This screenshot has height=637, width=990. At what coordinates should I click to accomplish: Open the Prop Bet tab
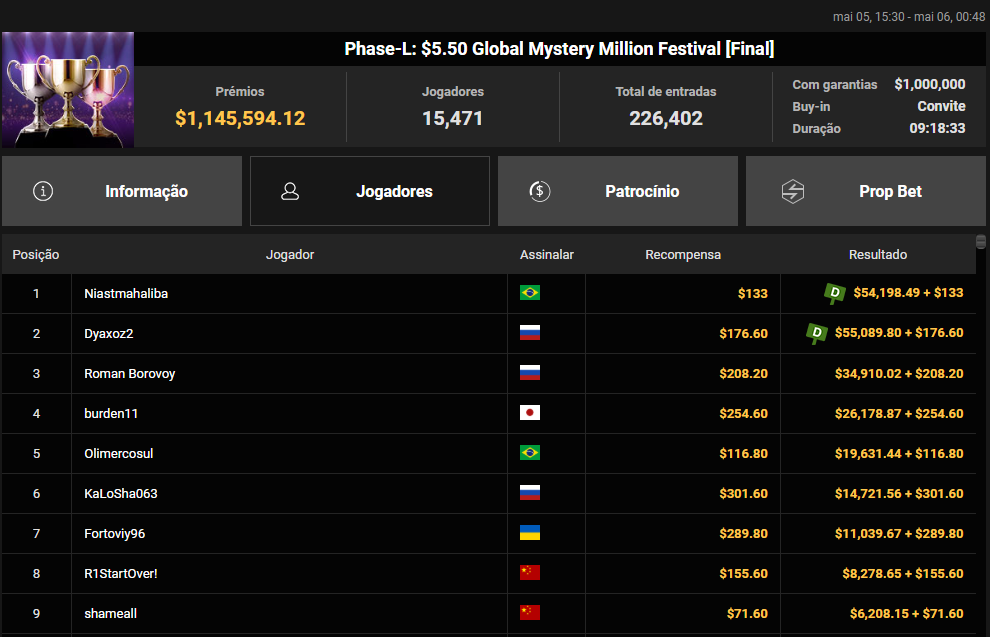[x=866, y=191]
